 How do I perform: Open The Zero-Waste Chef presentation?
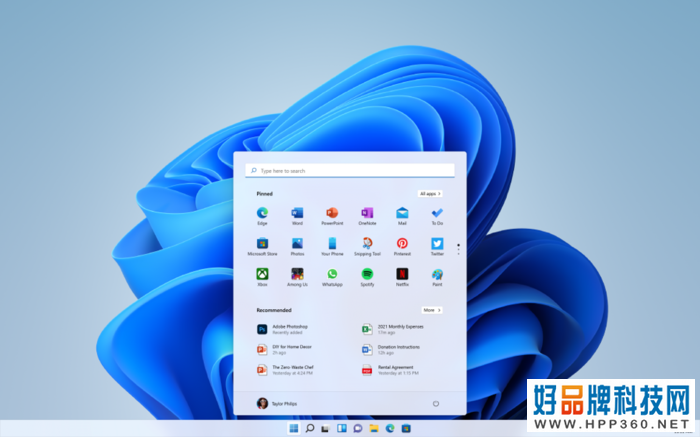click(x=285, y=370)
